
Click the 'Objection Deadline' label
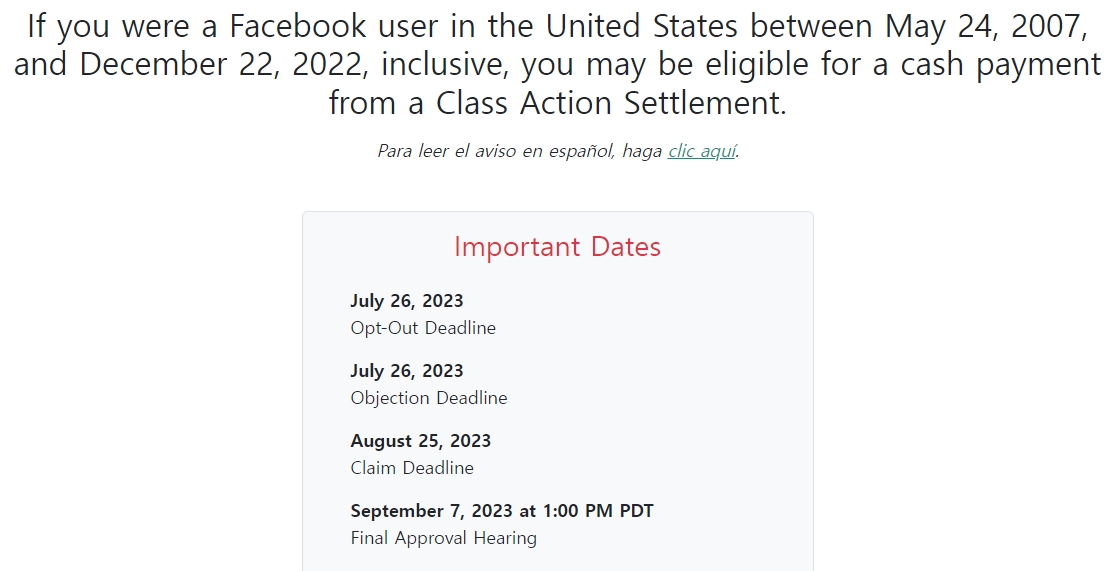pyautogui.click(x=429, y=398)
